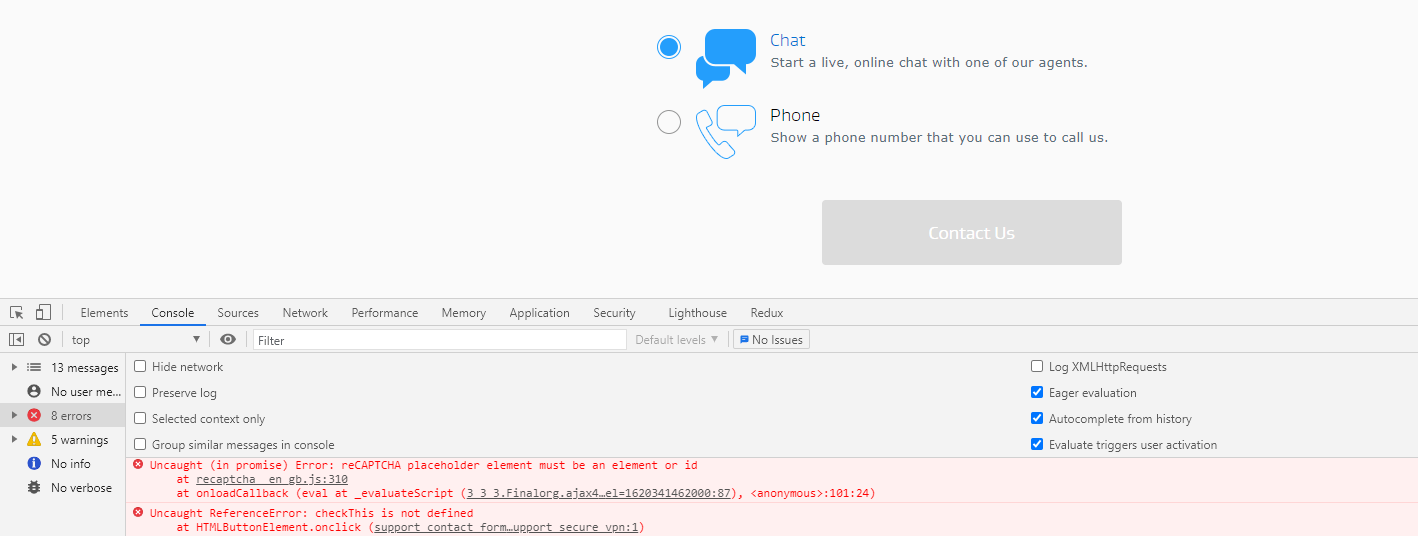Open the Performance tab
Image resolution: width=1418 pixels, height=536 pixels.
(x=385, y=313)
